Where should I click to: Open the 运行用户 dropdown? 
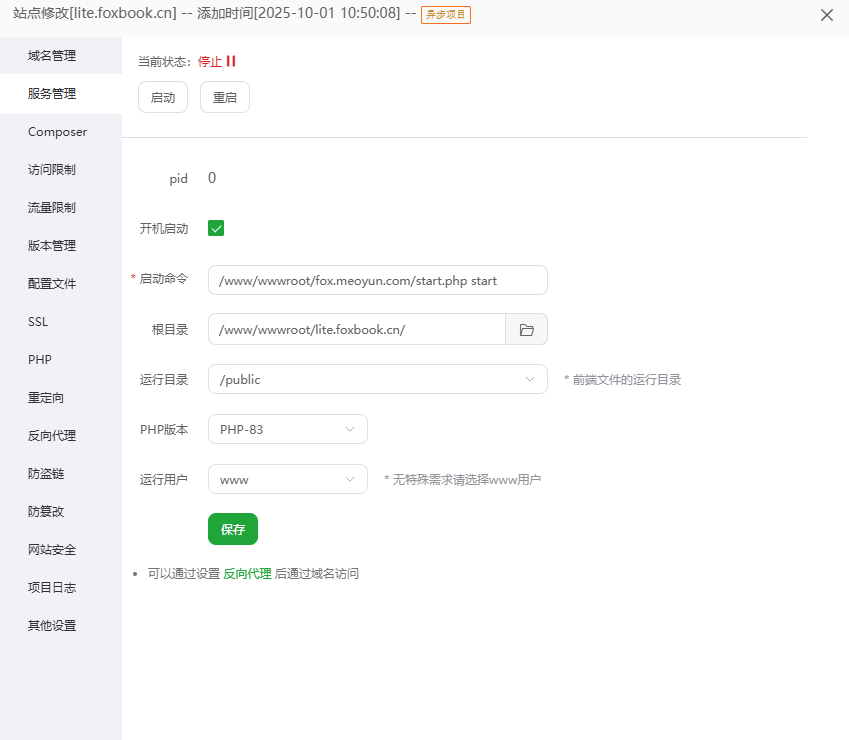(x=287, y=479)
